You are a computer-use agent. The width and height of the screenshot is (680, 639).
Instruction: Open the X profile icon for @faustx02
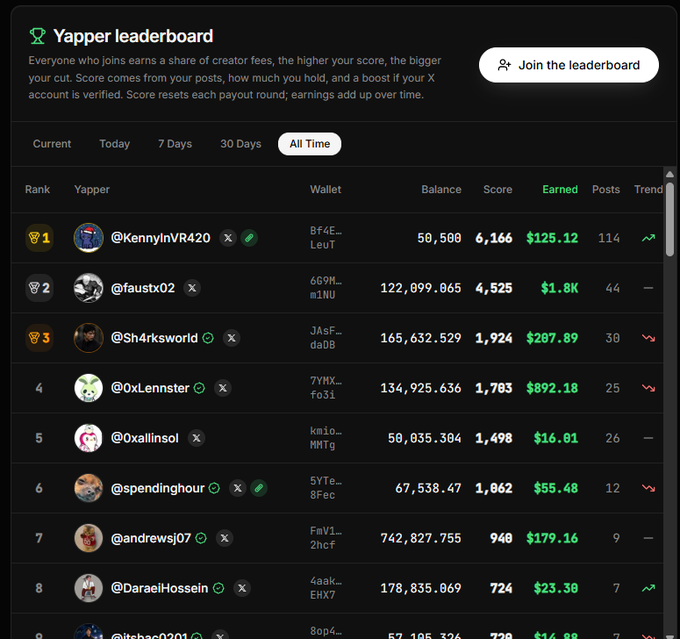pos(192,288)
